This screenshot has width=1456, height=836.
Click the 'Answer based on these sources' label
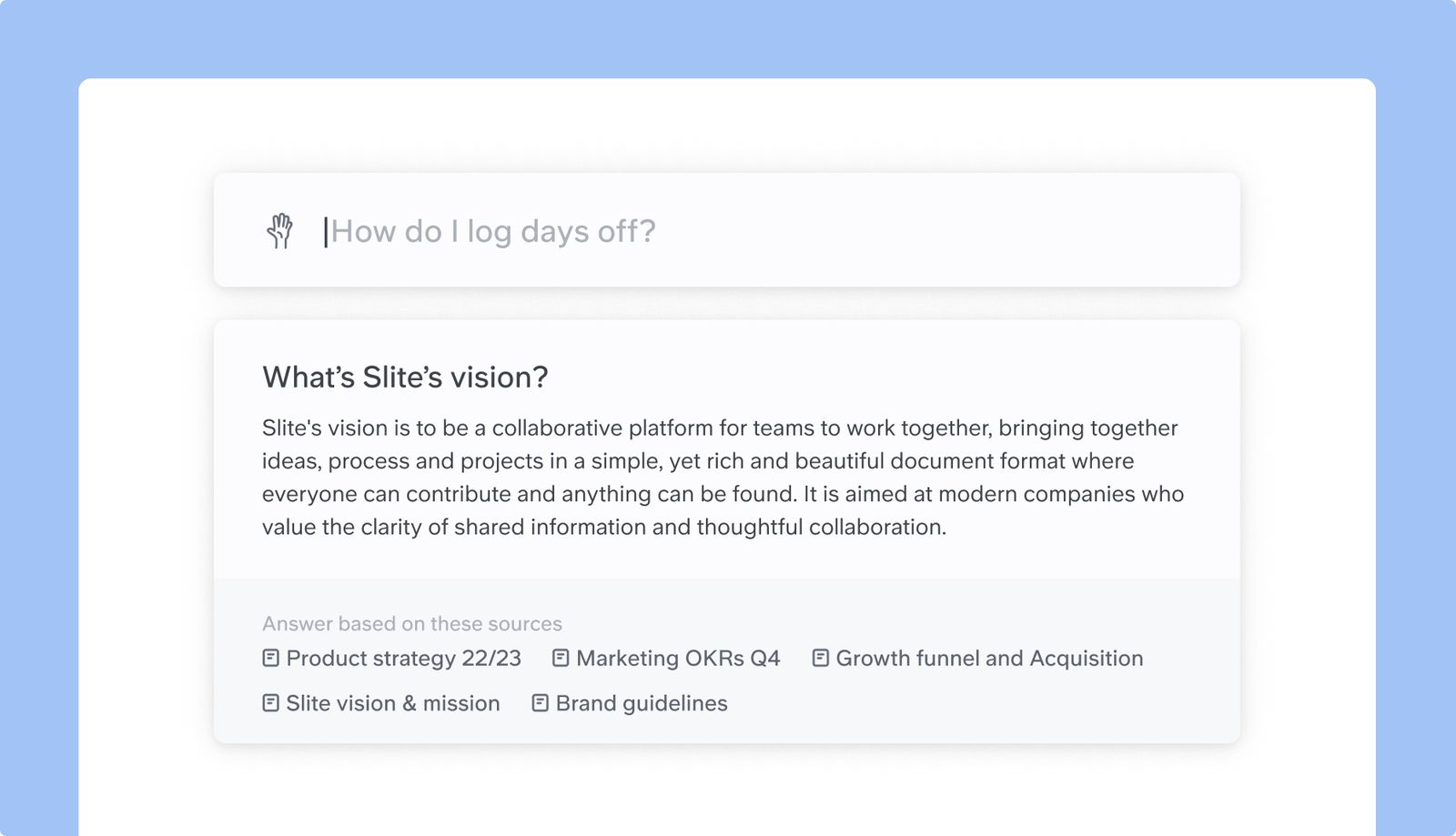tap(411, 624)
